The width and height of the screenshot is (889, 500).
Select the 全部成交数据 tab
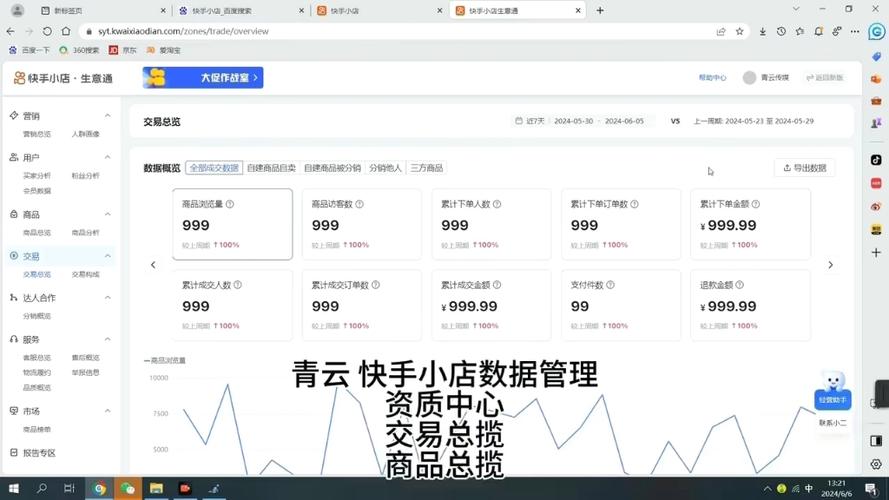[x=214, y=168]
